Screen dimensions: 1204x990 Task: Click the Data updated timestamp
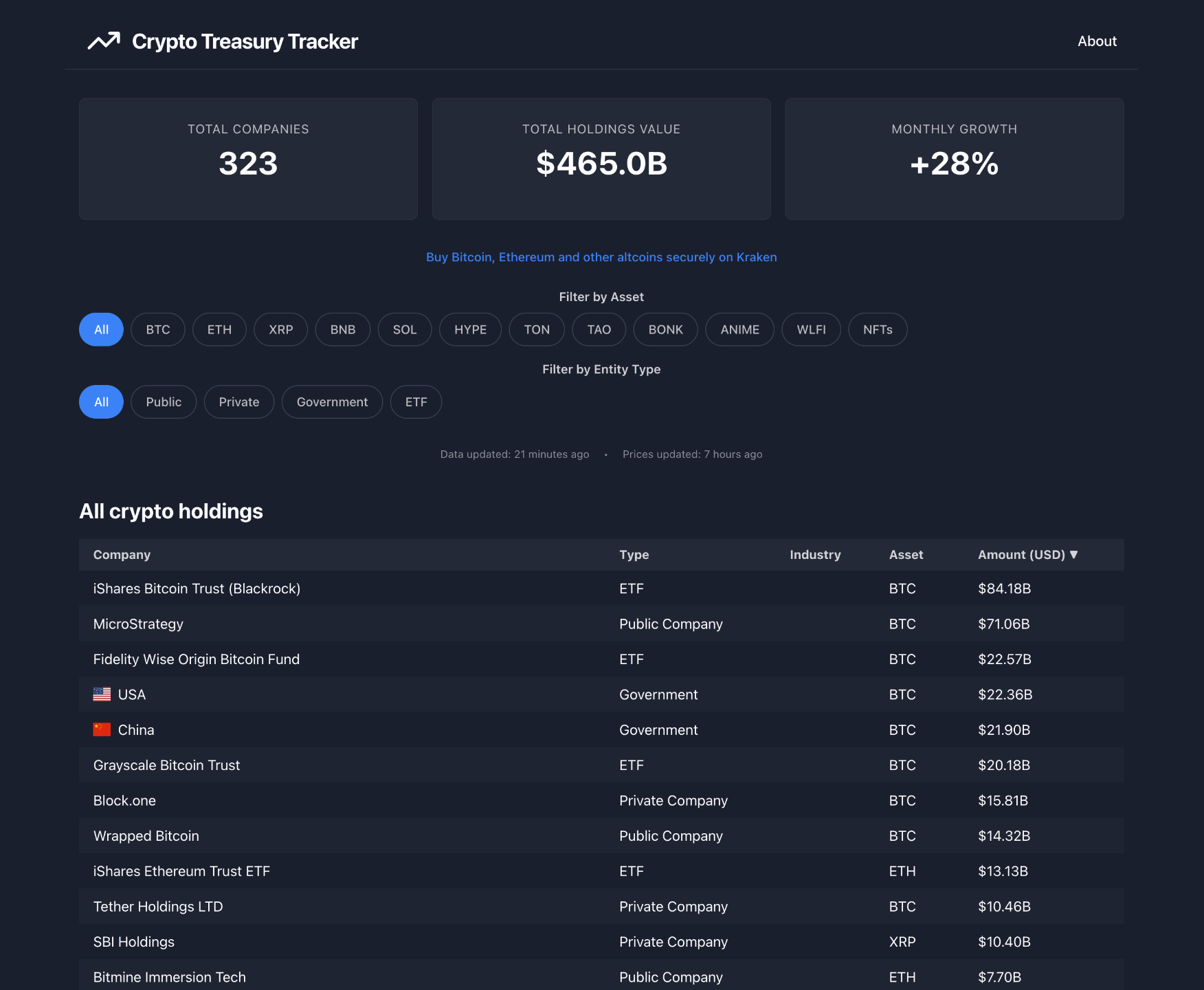click(515, 454)
